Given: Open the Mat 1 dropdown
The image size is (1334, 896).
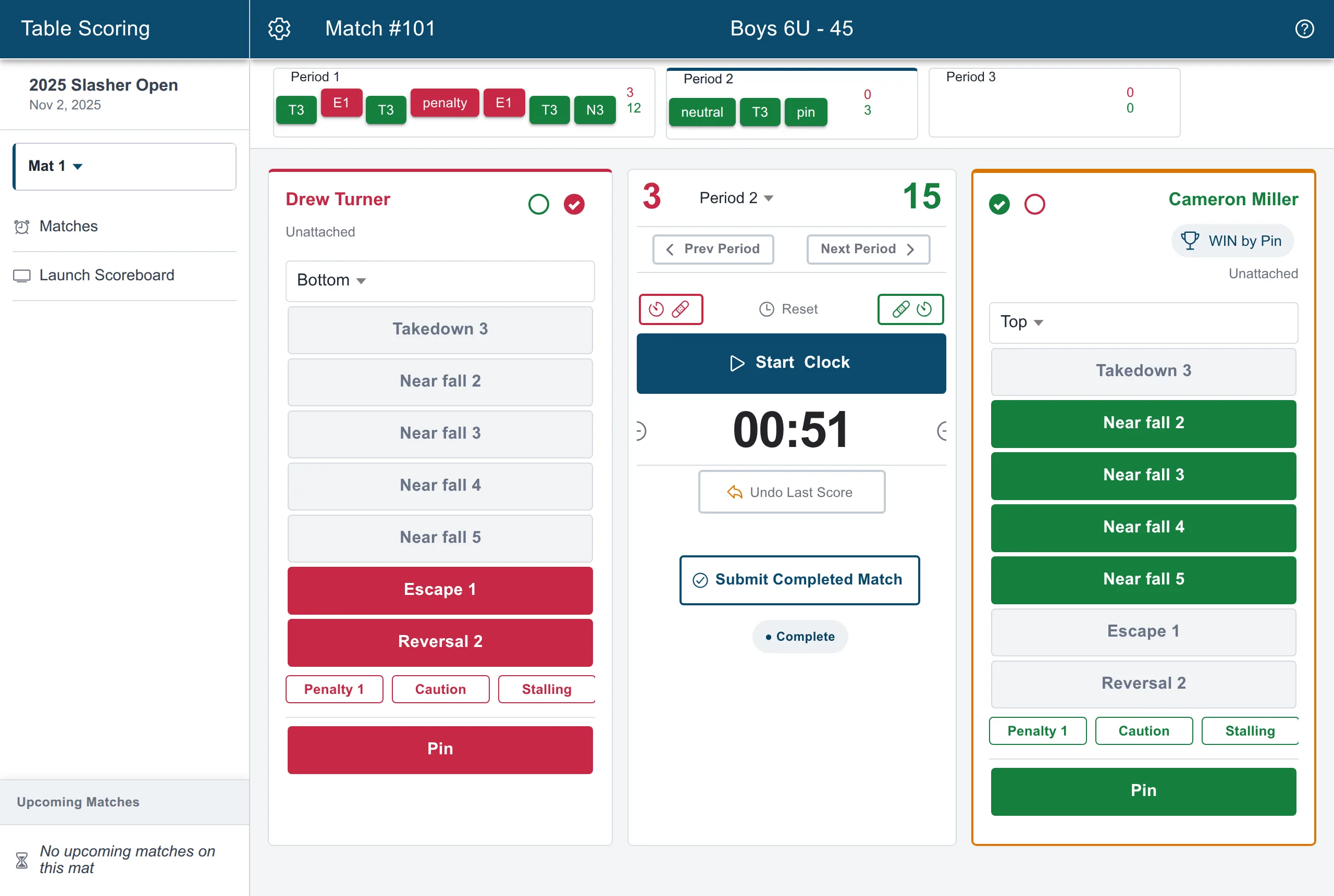Looking at the screenshot, I should [x=125, y=166].
